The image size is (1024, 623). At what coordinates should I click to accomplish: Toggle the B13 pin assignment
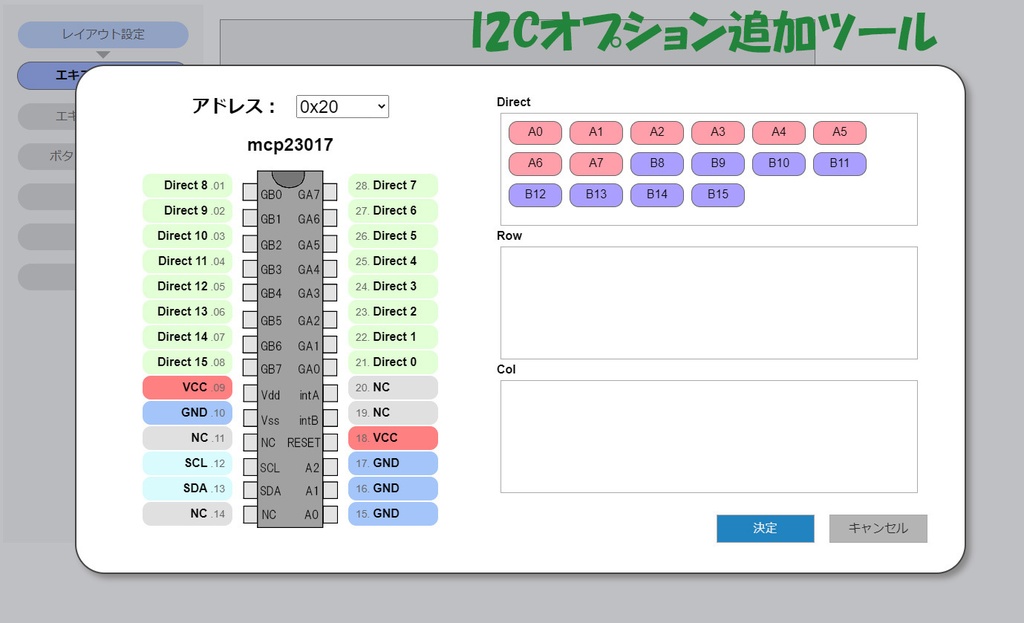(596, 194)
